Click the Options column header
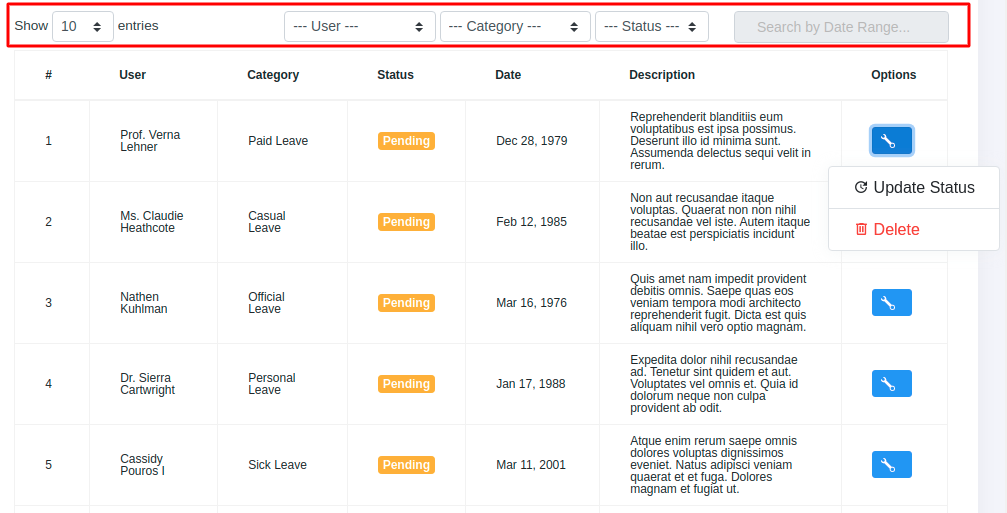This screenshot has height=513, width=1007. (x=893, y=74)
